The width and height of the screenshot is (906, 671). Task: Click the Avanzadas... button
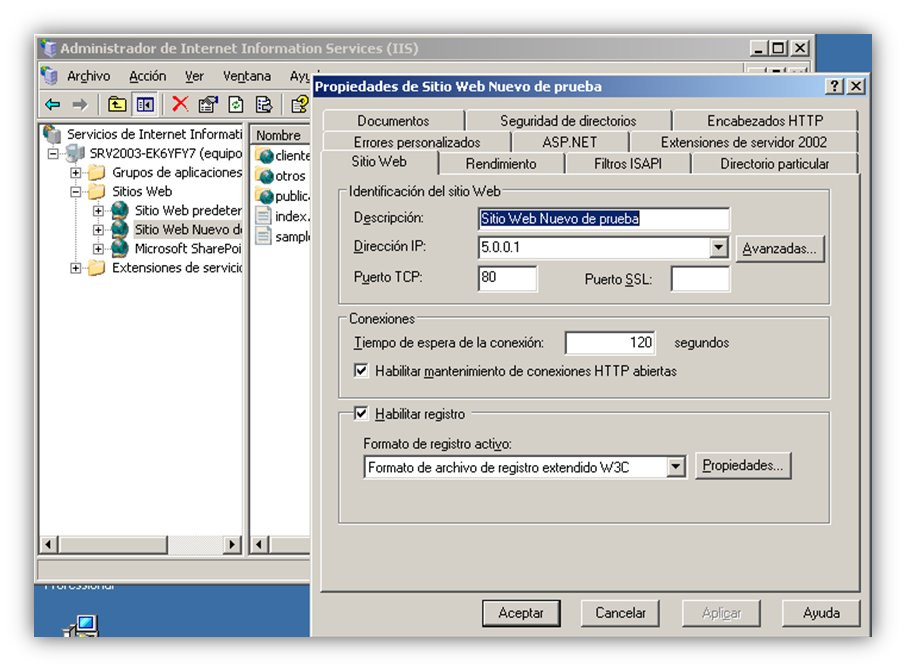point(779,249)
